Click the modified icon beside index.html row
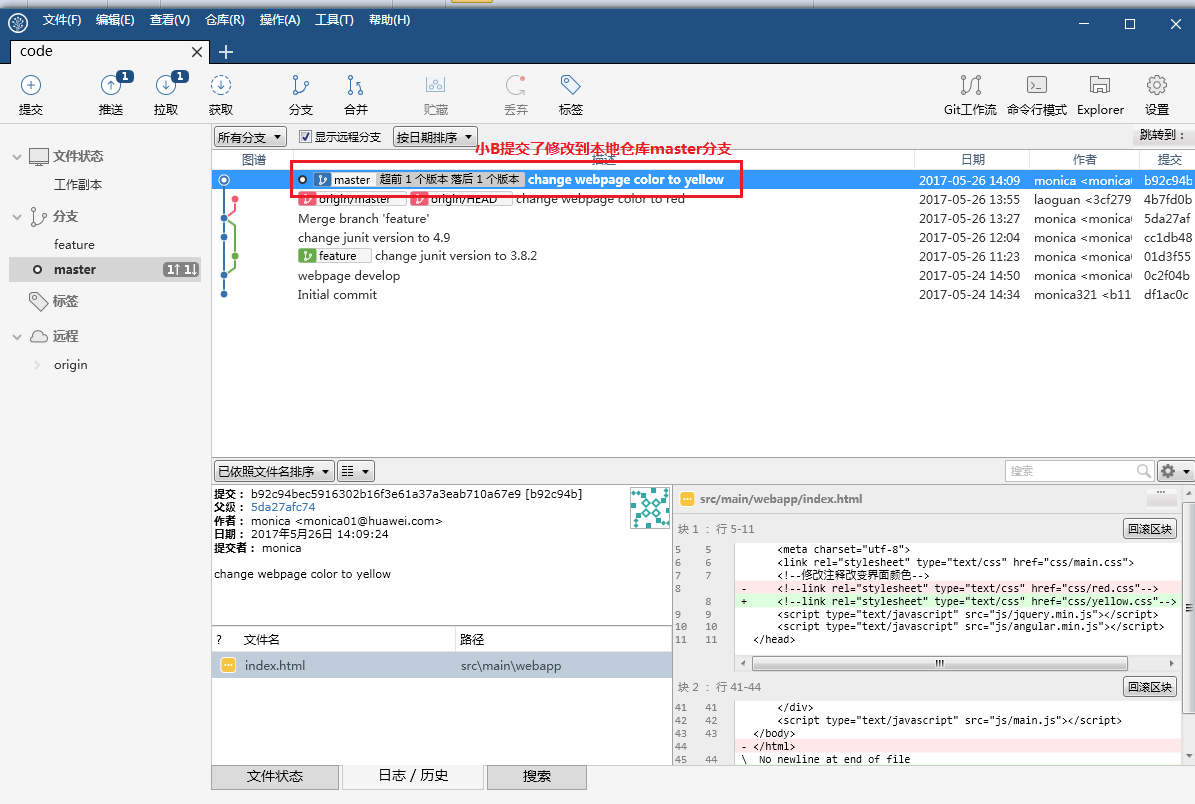The image size is (1195, 804). click(x=228, y=665)
